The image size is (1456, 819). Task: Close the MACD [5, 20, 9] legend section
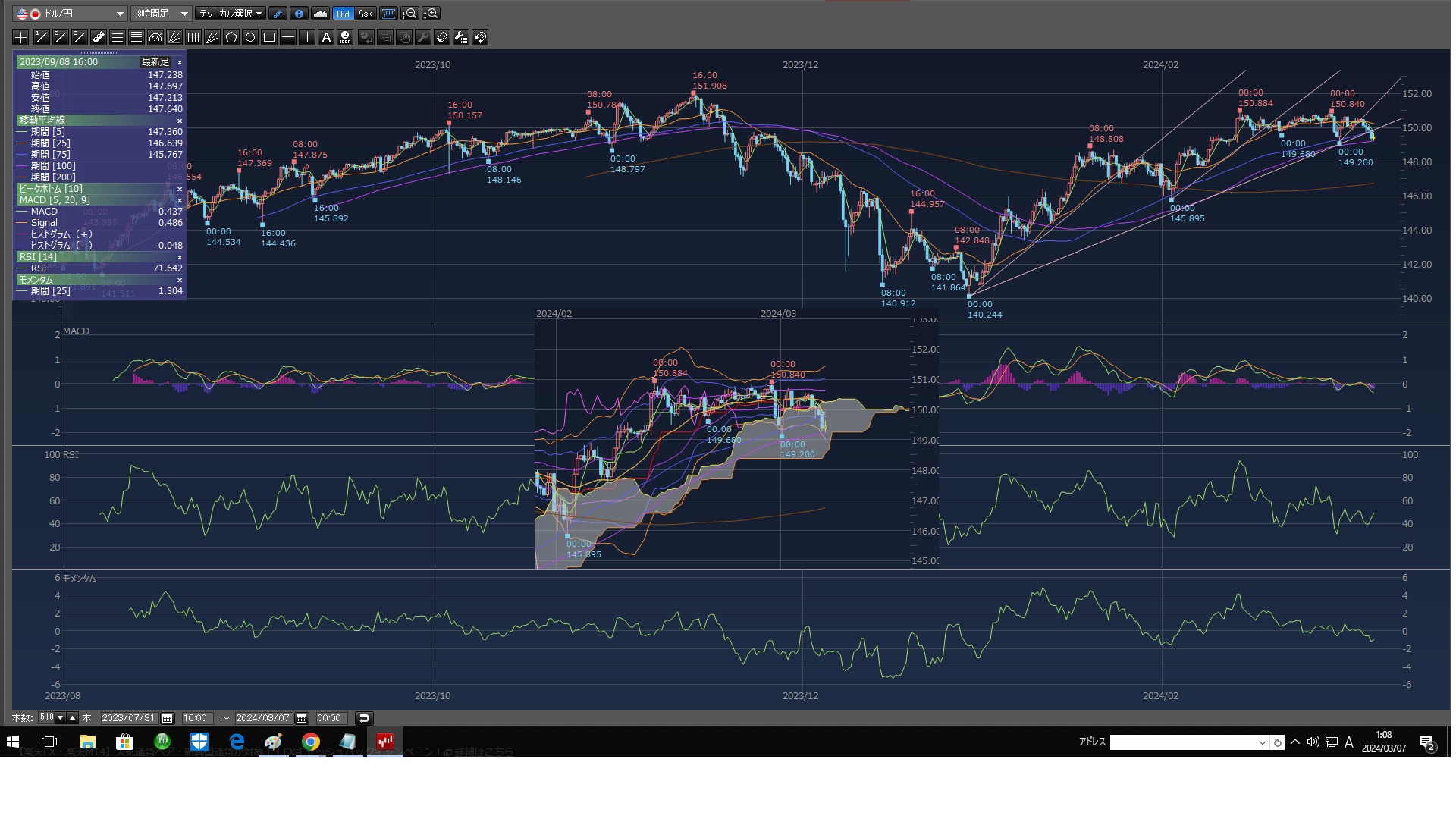click(x=180, y=200)
